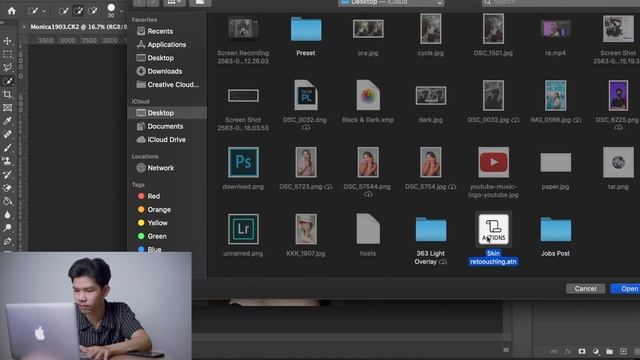The image size is (640, 360).
Task: Open Desktop under Favorites
Action: pos(160,58)
